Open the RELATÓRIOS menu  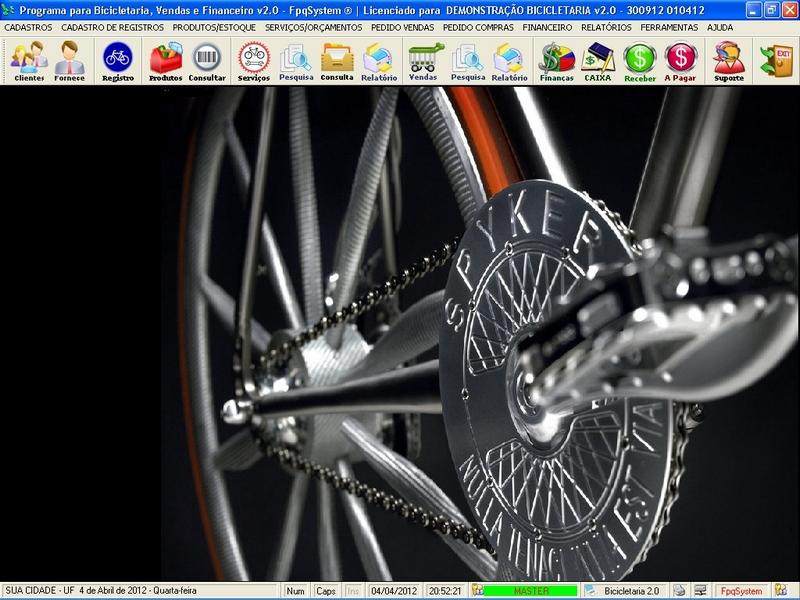coord(606,28)
